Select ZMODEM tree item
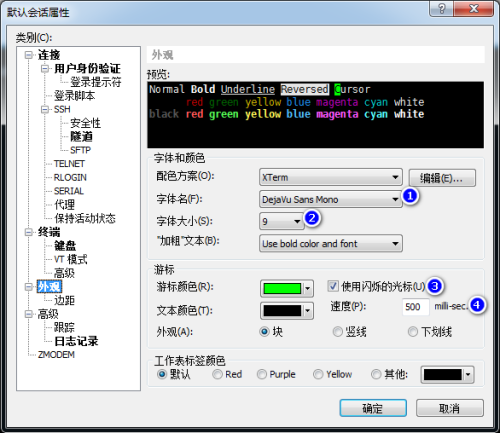Image resolution: width=500 pixels, height=433 pixels. [56, 355]
